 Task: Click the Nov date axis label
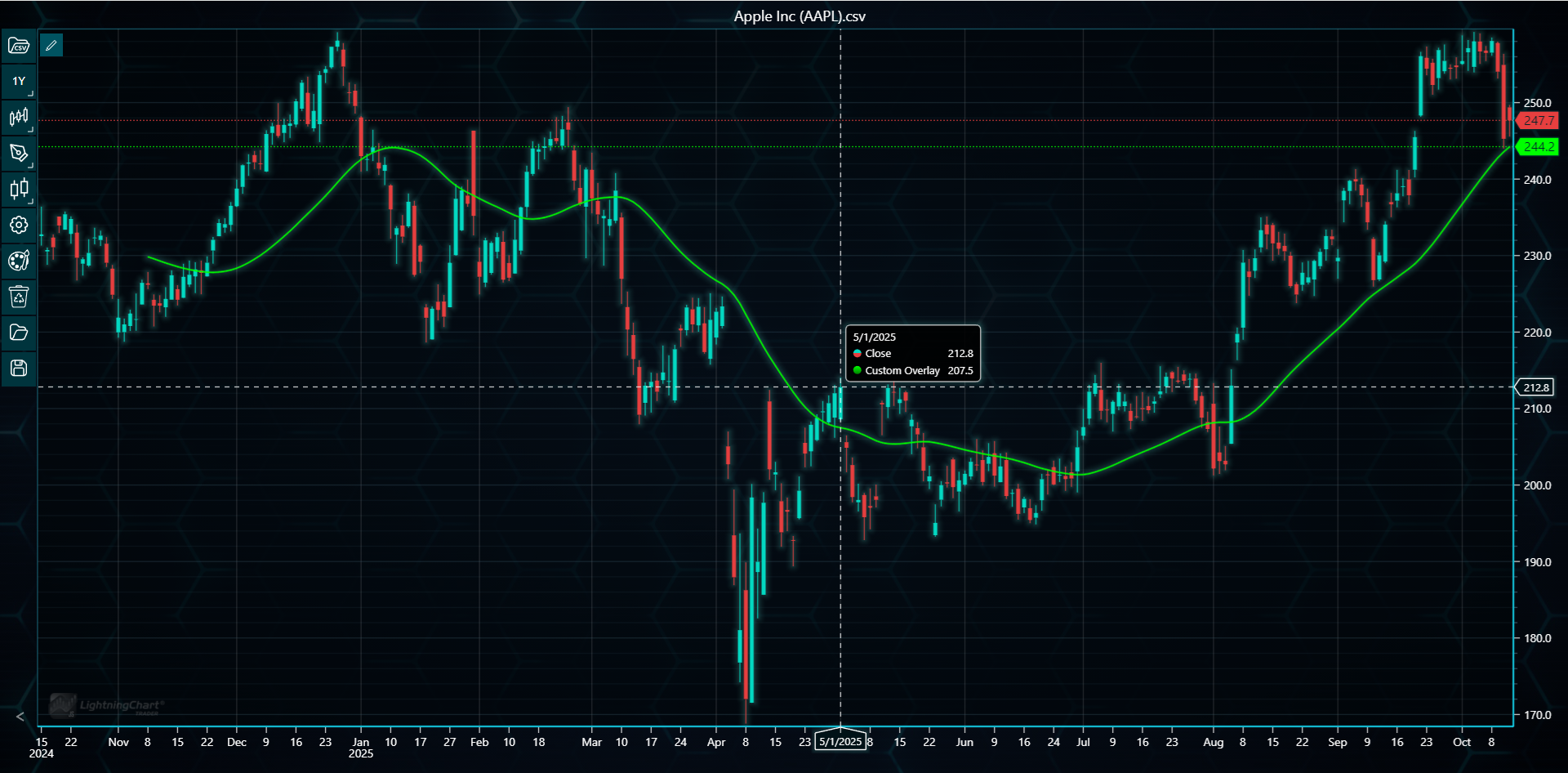point(118,742)
